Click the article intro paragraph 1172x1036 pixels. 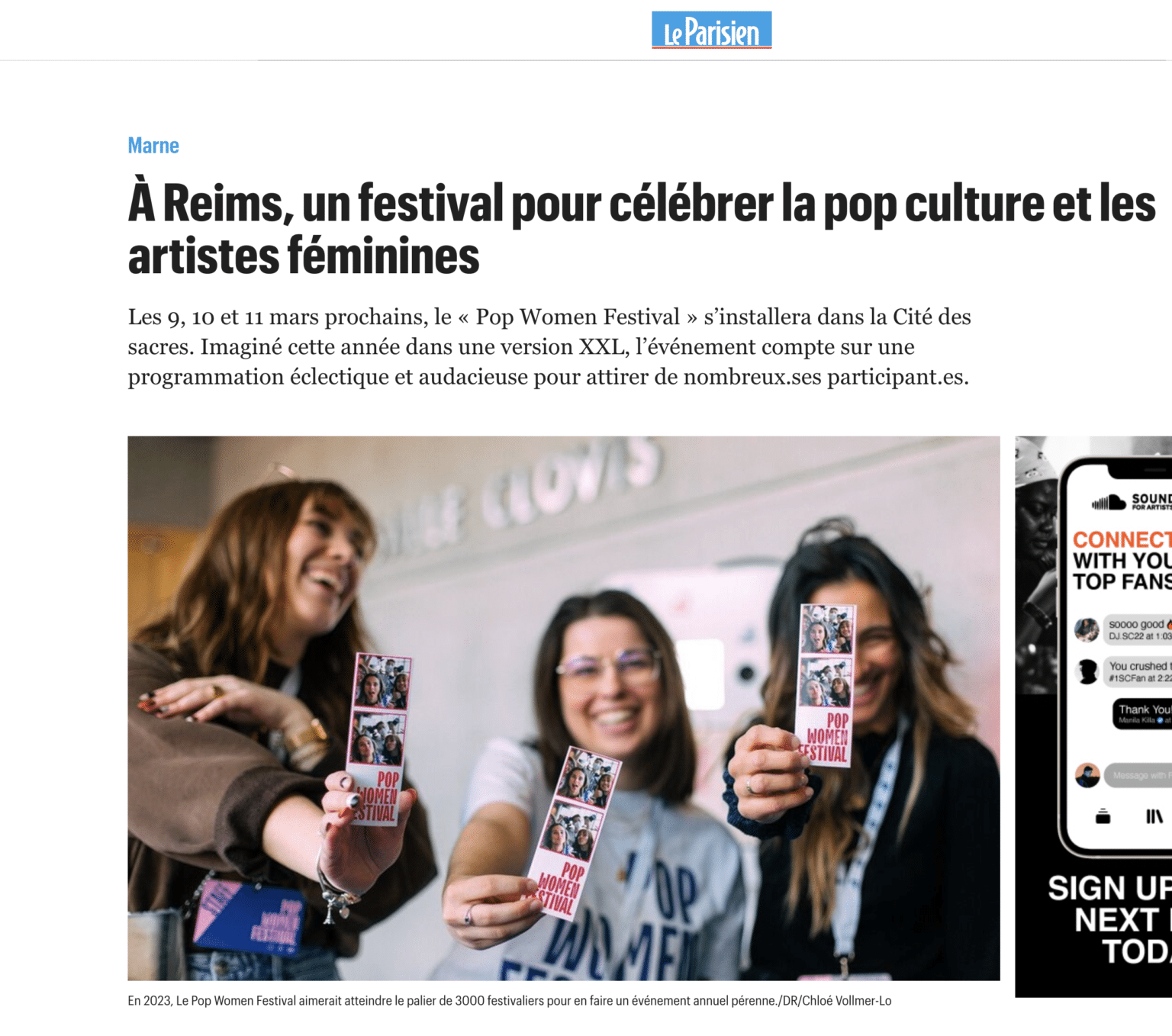(x=549, y=347)
